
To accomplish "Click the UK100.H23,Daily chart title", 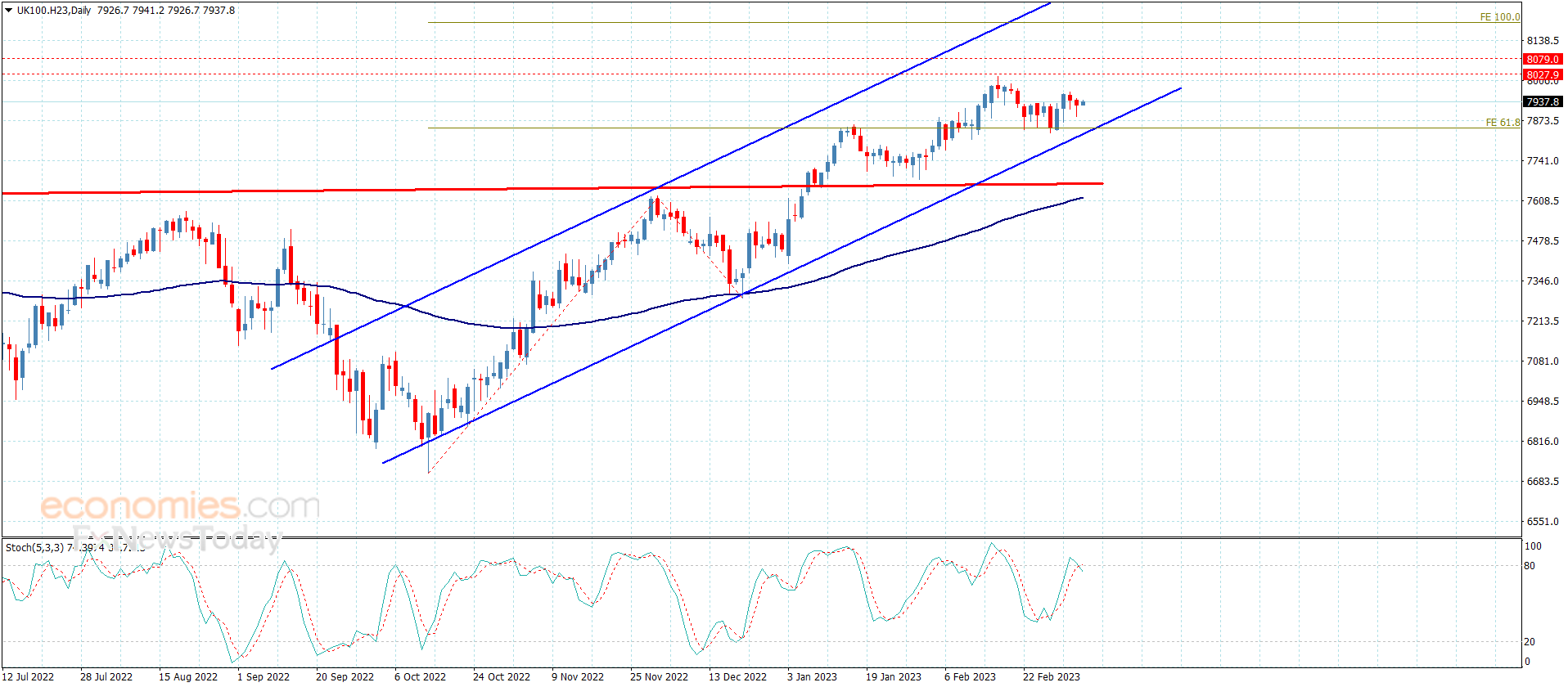I will click(x=54, y=11).
